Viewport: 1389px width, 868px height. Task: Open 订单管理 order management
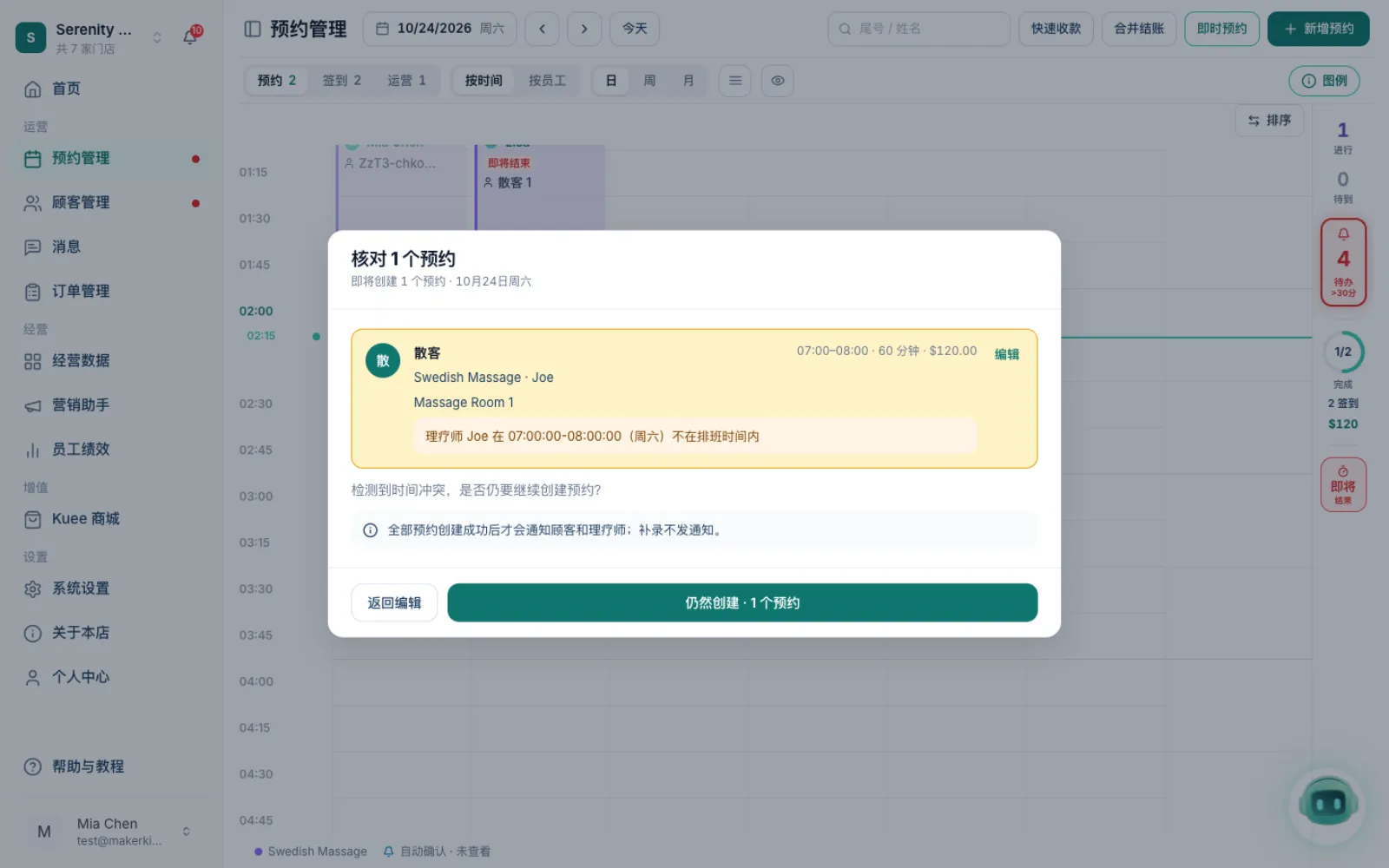pyautogui.click(x=111, y=292)
